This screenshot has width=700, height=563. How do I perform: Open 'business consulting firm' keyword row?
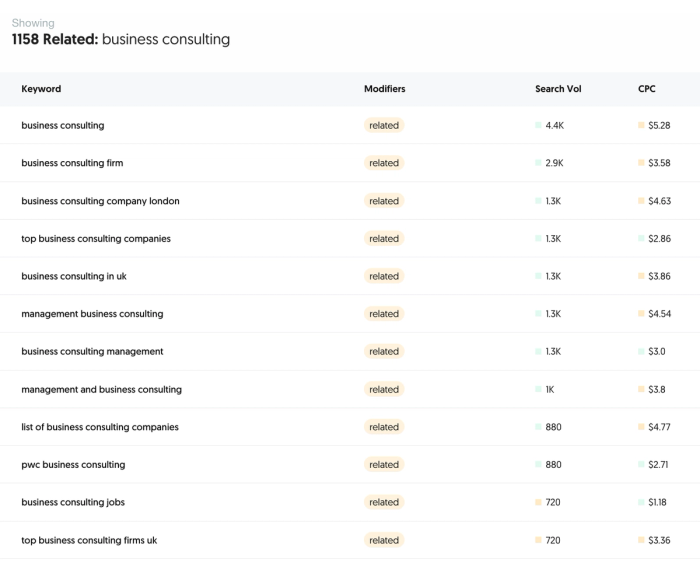(72, 163)
